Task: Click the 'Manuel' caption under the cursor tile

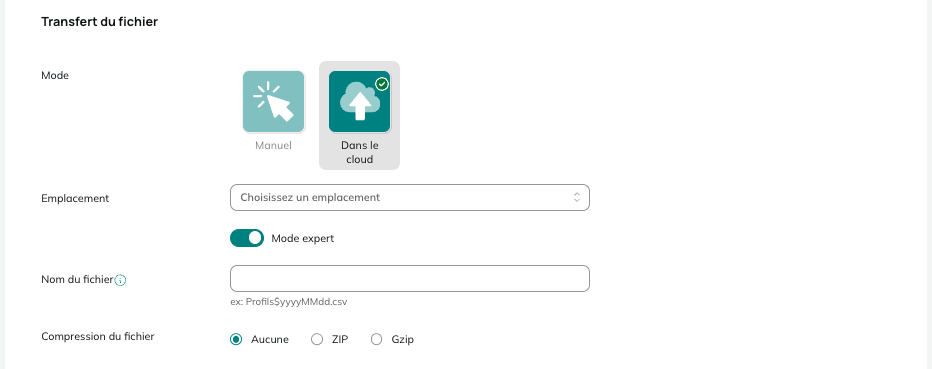Action: point(273,146)
